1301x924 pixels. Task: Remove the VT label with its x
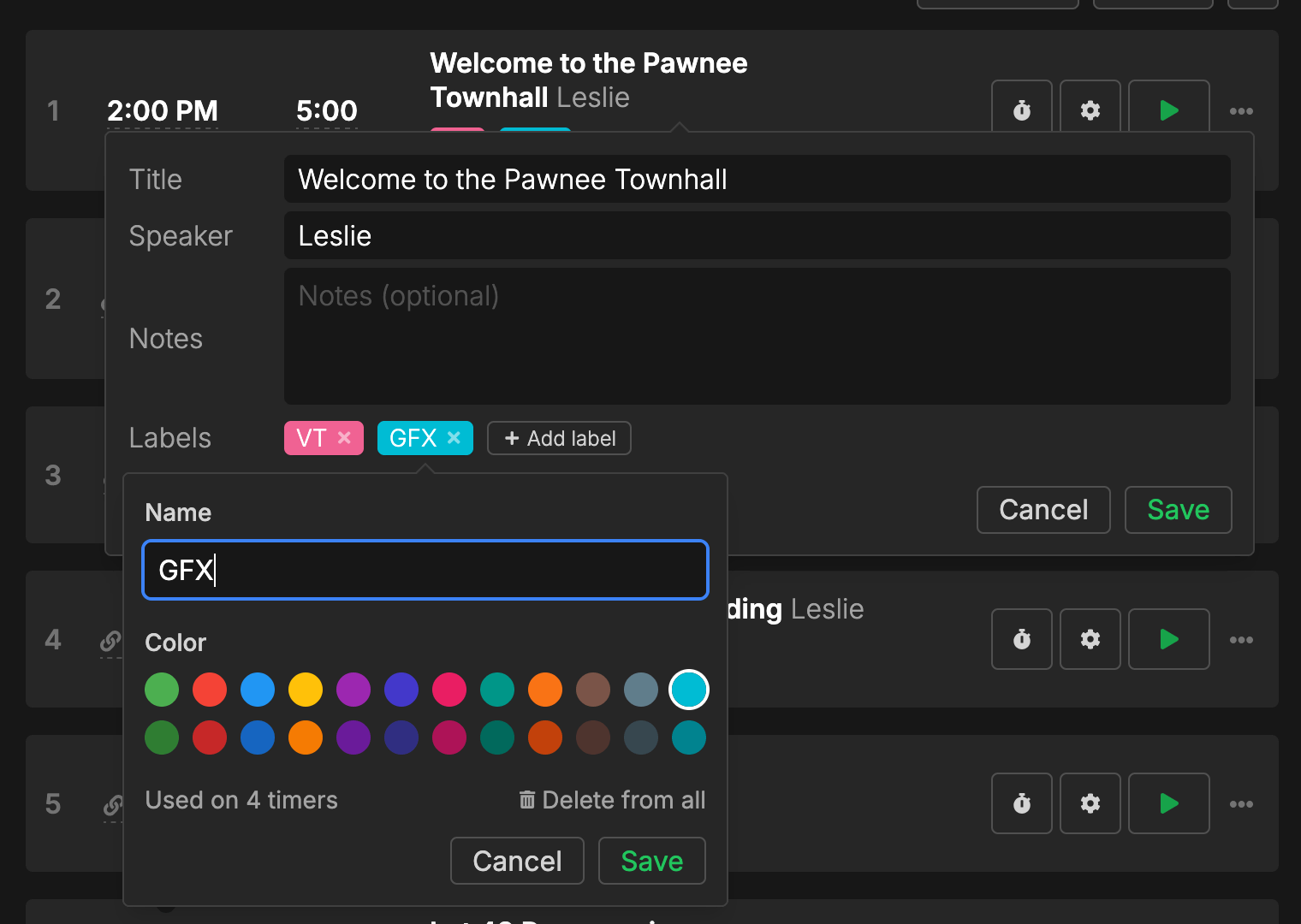(345, 437)
